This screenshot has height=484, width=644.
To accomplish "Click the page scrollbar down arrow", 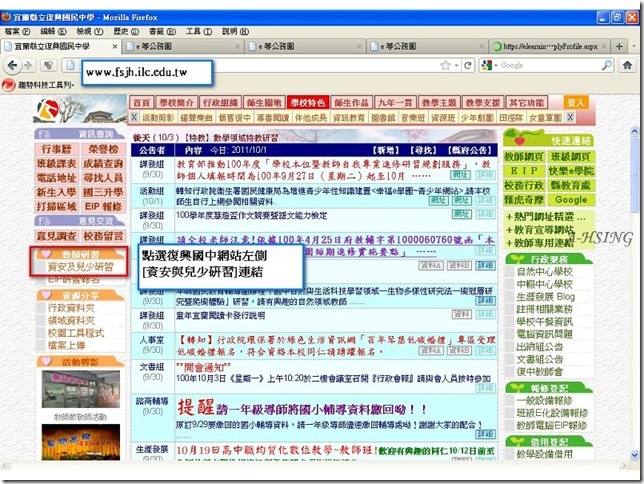I will coord(635,455).
